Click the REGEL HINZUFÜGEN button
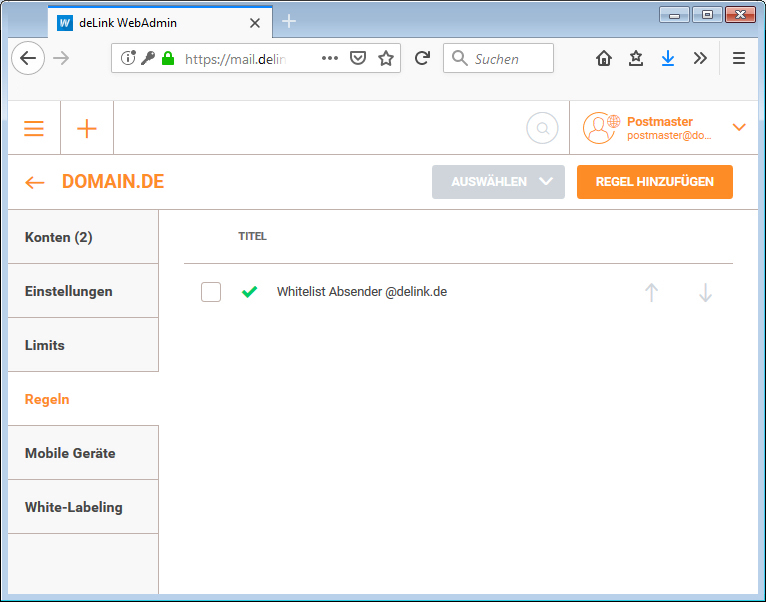 [x=654, y=182]
